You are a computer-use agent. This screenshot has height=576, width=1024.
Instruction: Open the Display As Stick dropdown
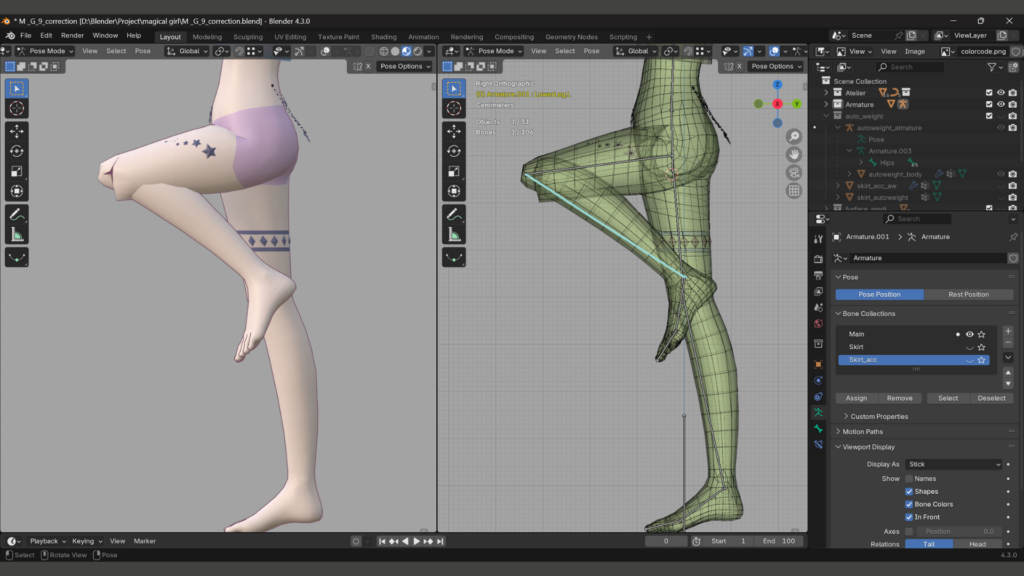(953, 464)
